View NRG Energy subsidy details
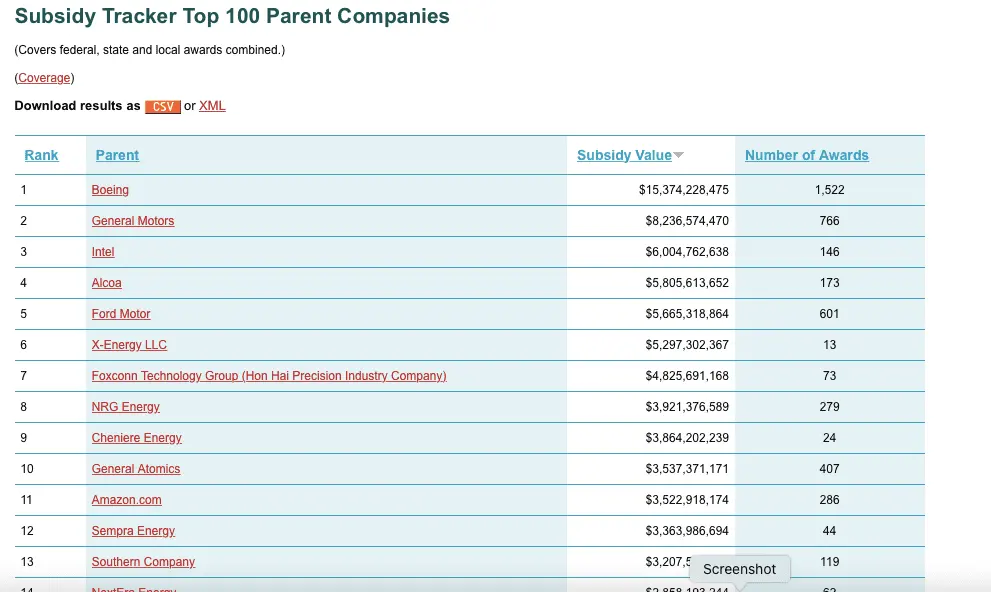Viewport: 991px width, 592px height. click(126, 407)
